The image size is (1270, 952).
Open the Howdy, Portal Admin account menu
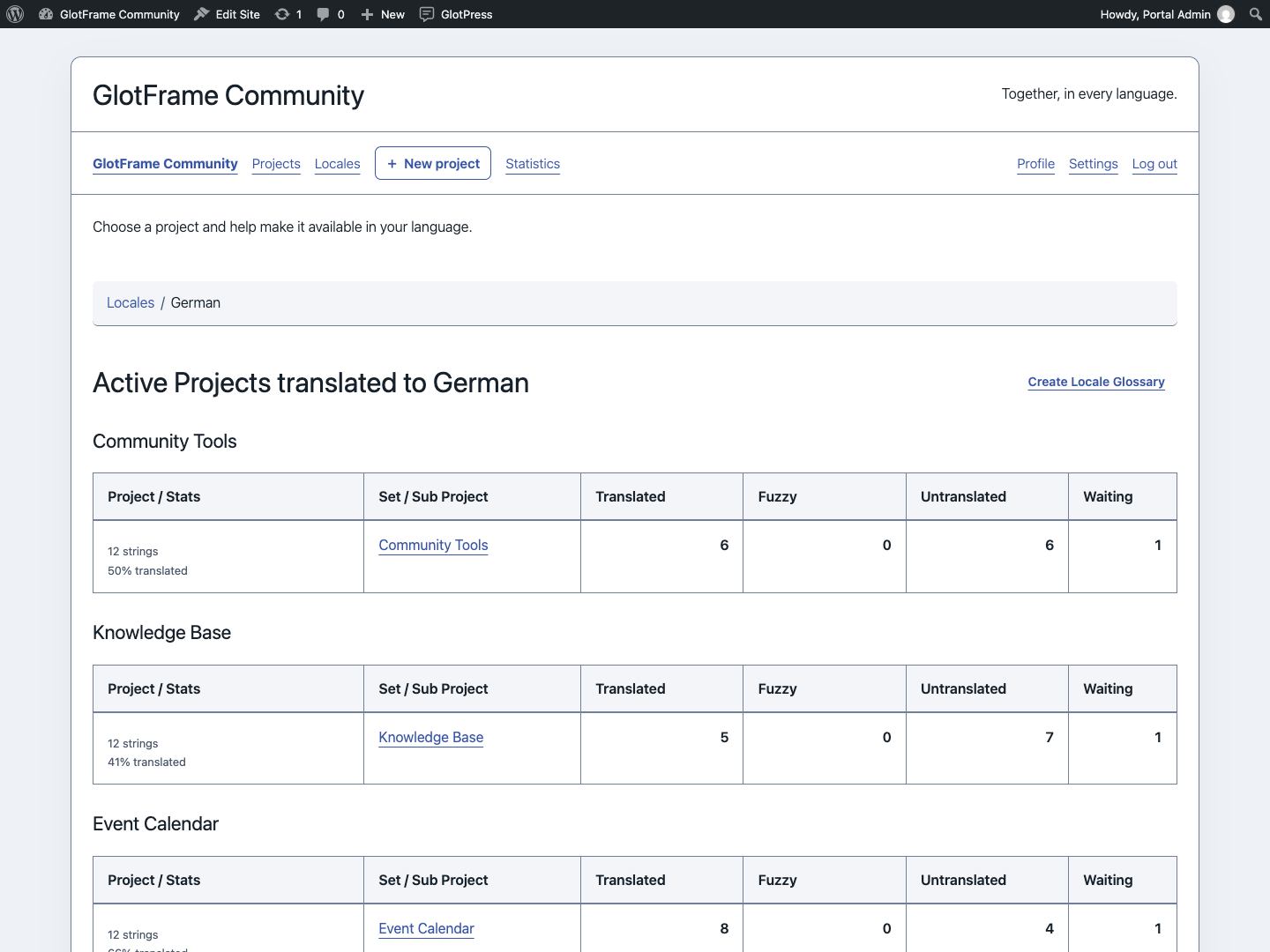point(1167,14)
